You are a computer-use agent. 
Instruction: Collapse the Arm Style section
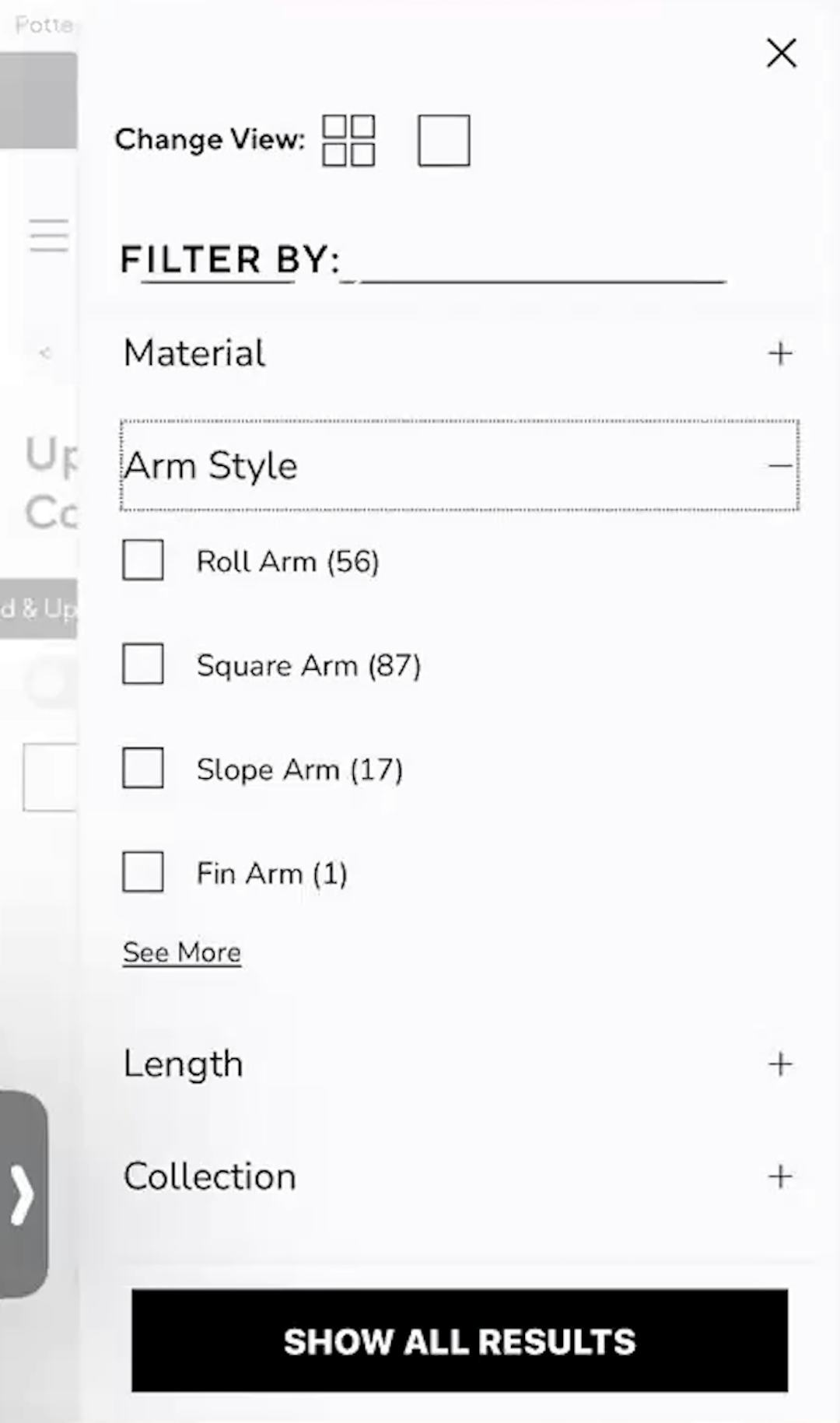(780, 464)
